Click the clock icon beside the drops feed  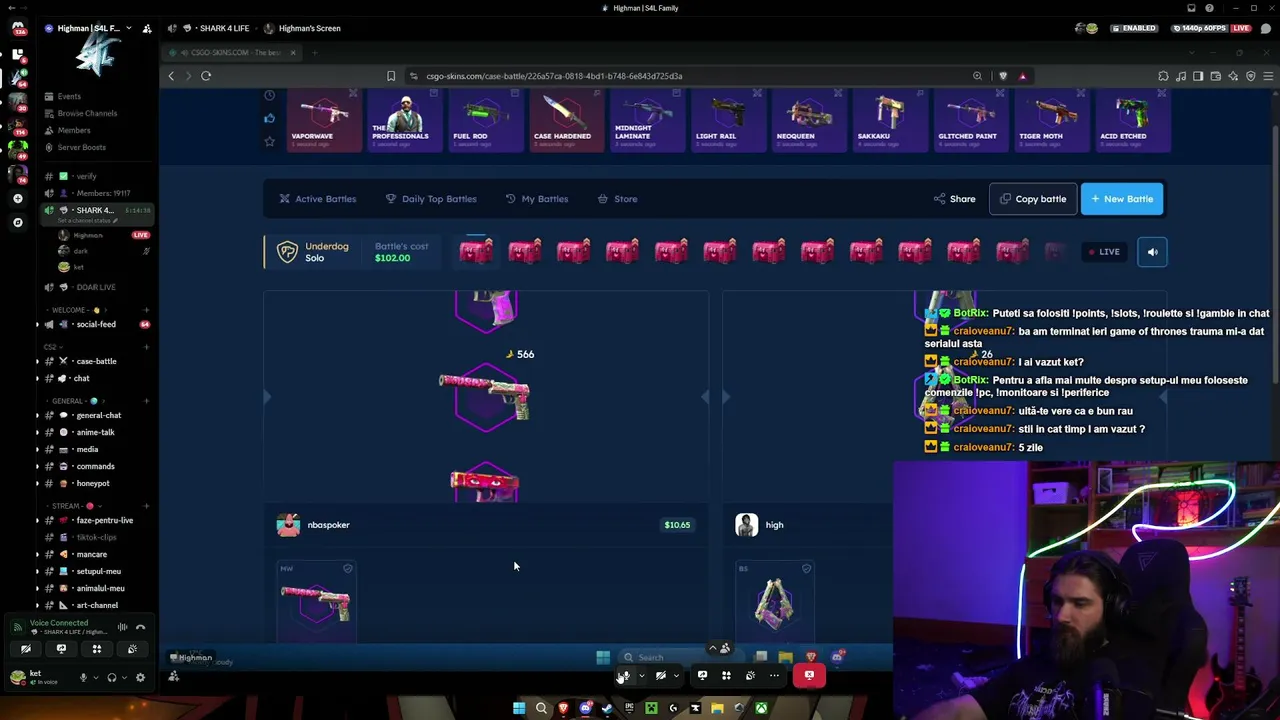coord(269,95)
